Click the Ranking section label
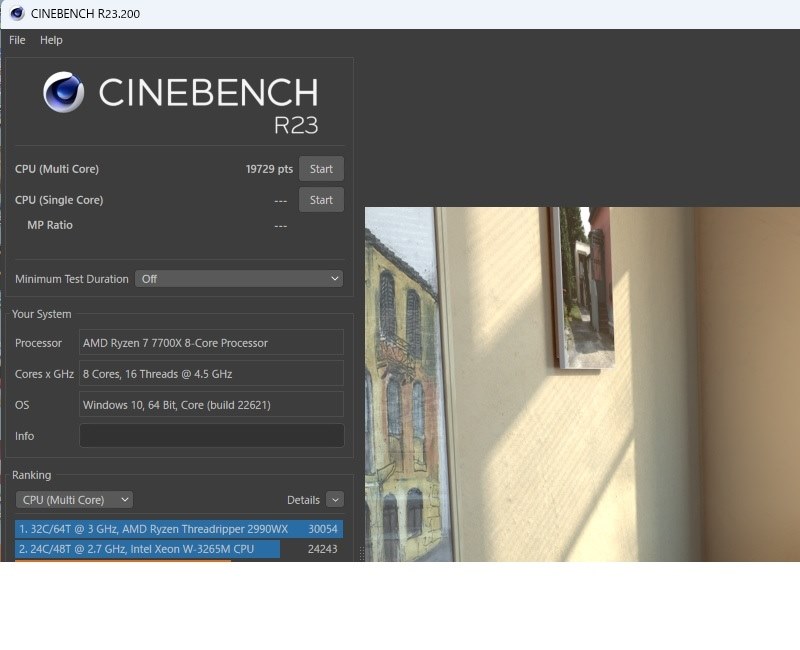The image size is (800, 650). (x=32, y=475)
